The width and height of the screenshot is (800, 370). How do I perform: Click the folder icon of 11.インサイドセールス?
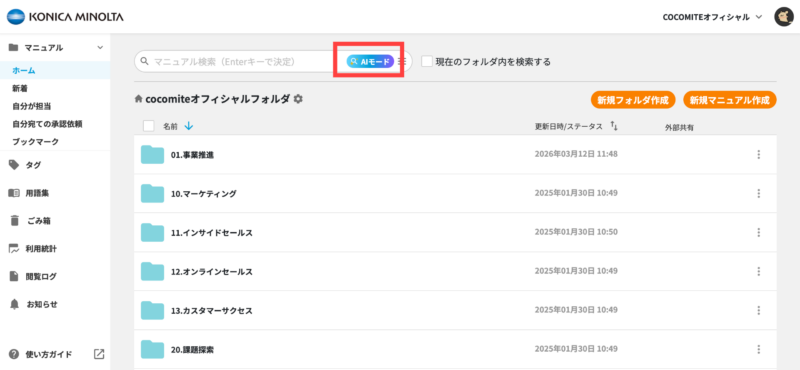(152, 232)
